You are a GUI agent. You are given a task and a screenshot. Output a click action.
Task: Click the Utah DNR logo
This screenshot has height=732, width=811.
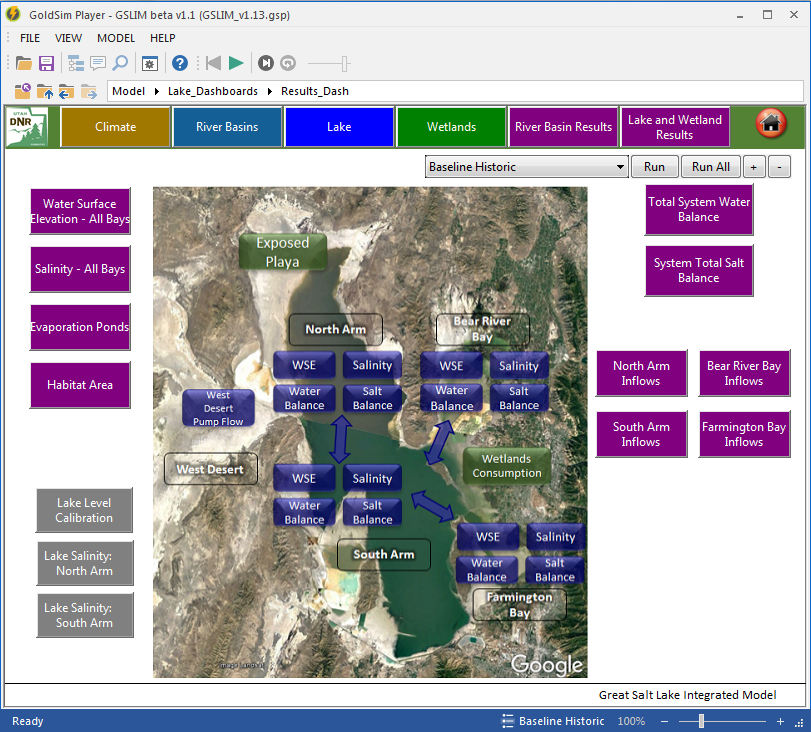pos(27,127)
